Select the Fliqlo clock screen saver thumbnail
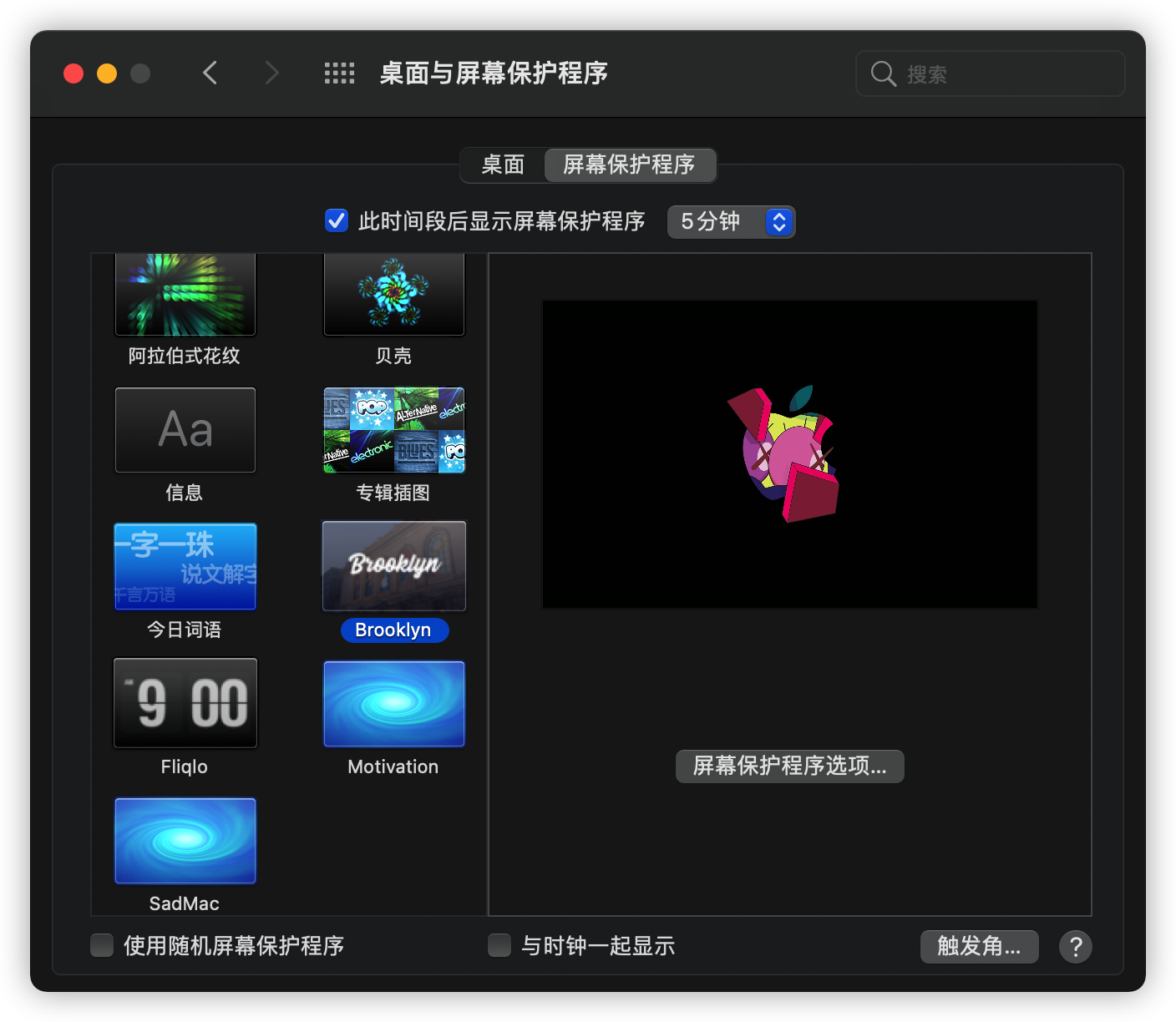Image resolution: width=1176 pixels, height=1022 pixels. pyautogui.click(x=185, y=703)
